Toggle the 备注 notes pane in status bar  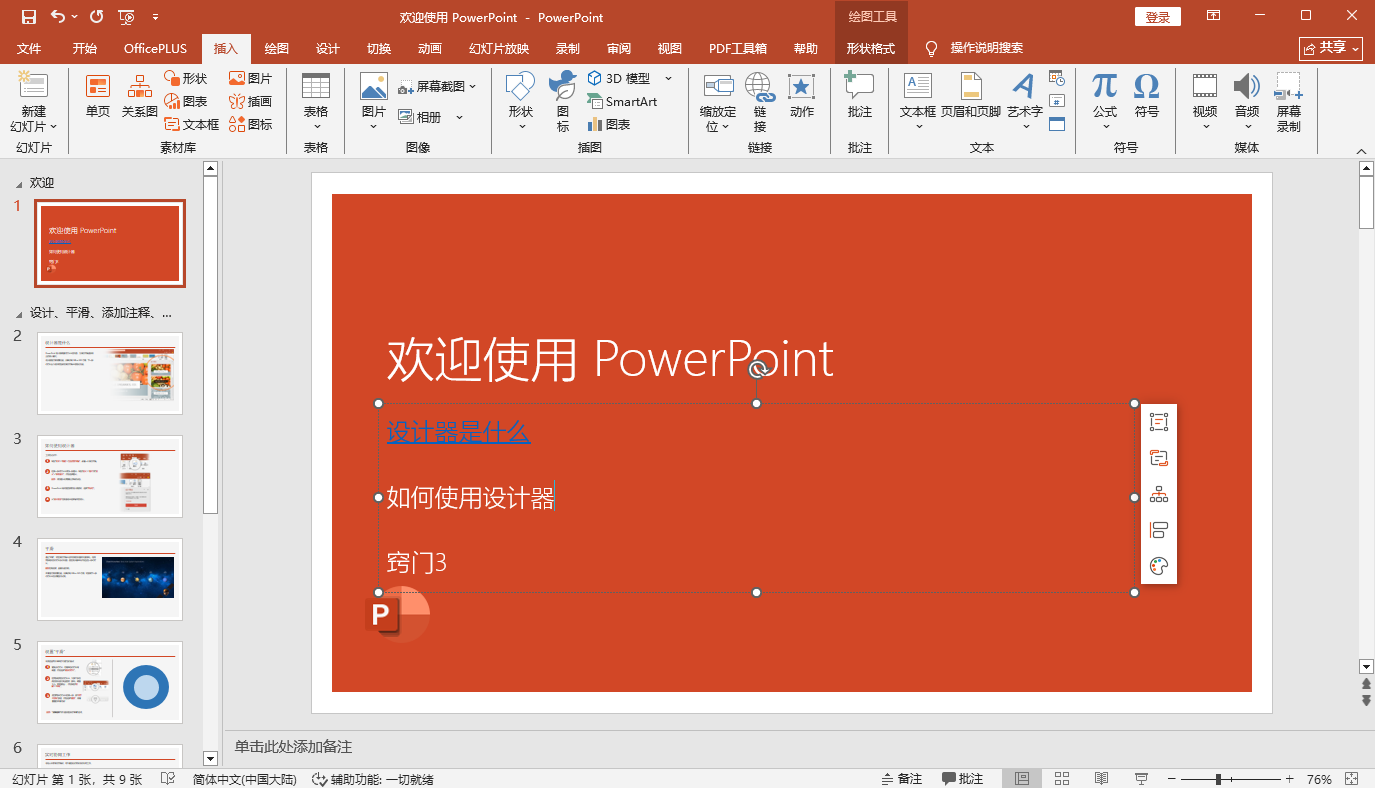901,779
